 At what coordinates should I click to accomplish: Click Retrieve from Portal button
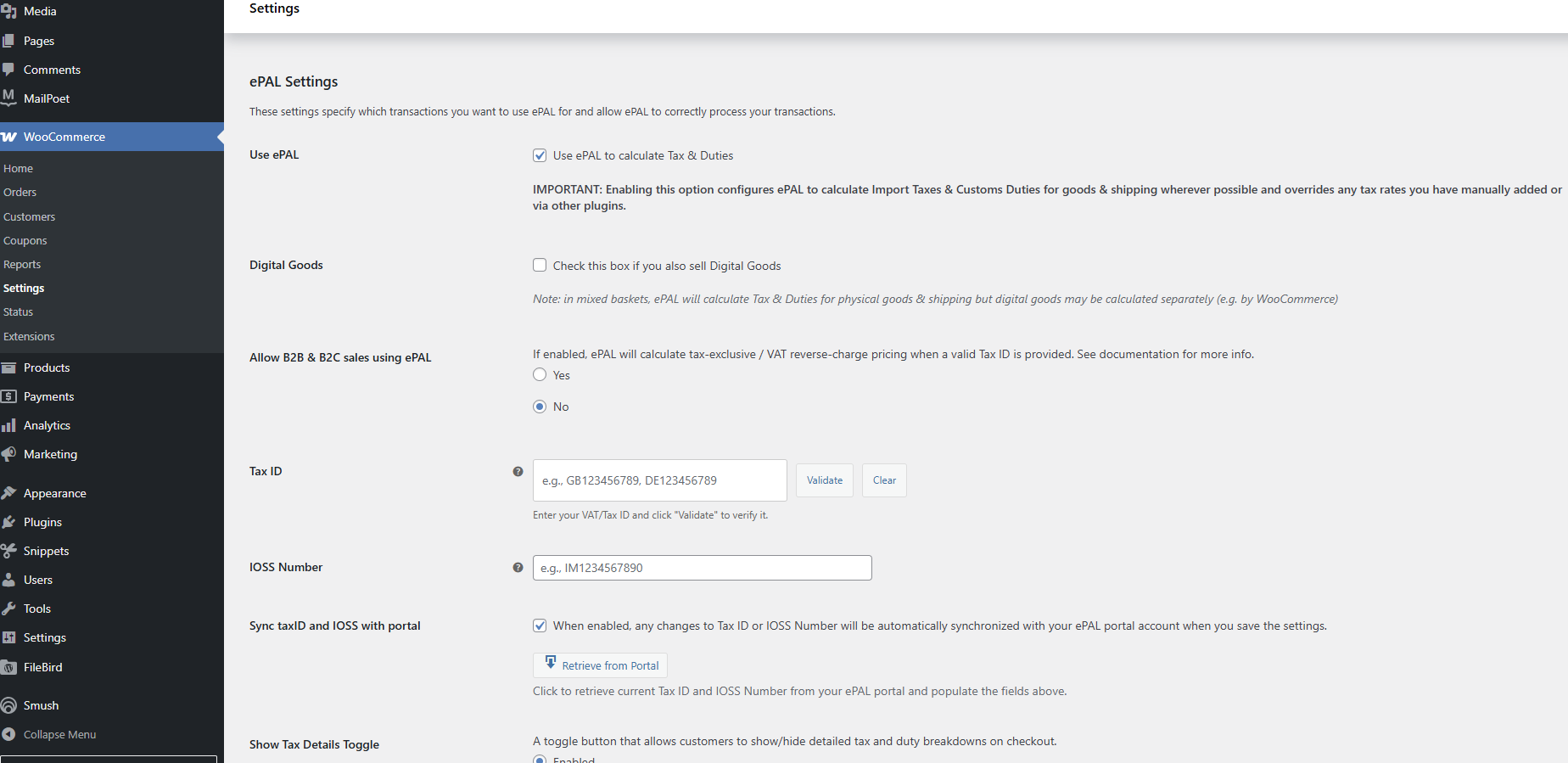600,665
